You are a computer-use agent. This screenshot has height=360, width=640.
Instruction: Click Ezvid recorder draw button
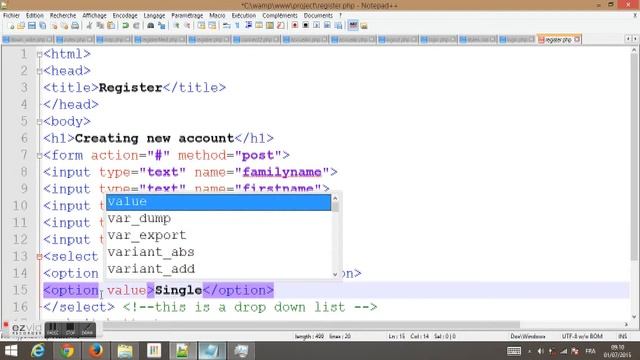pos(87,329)
